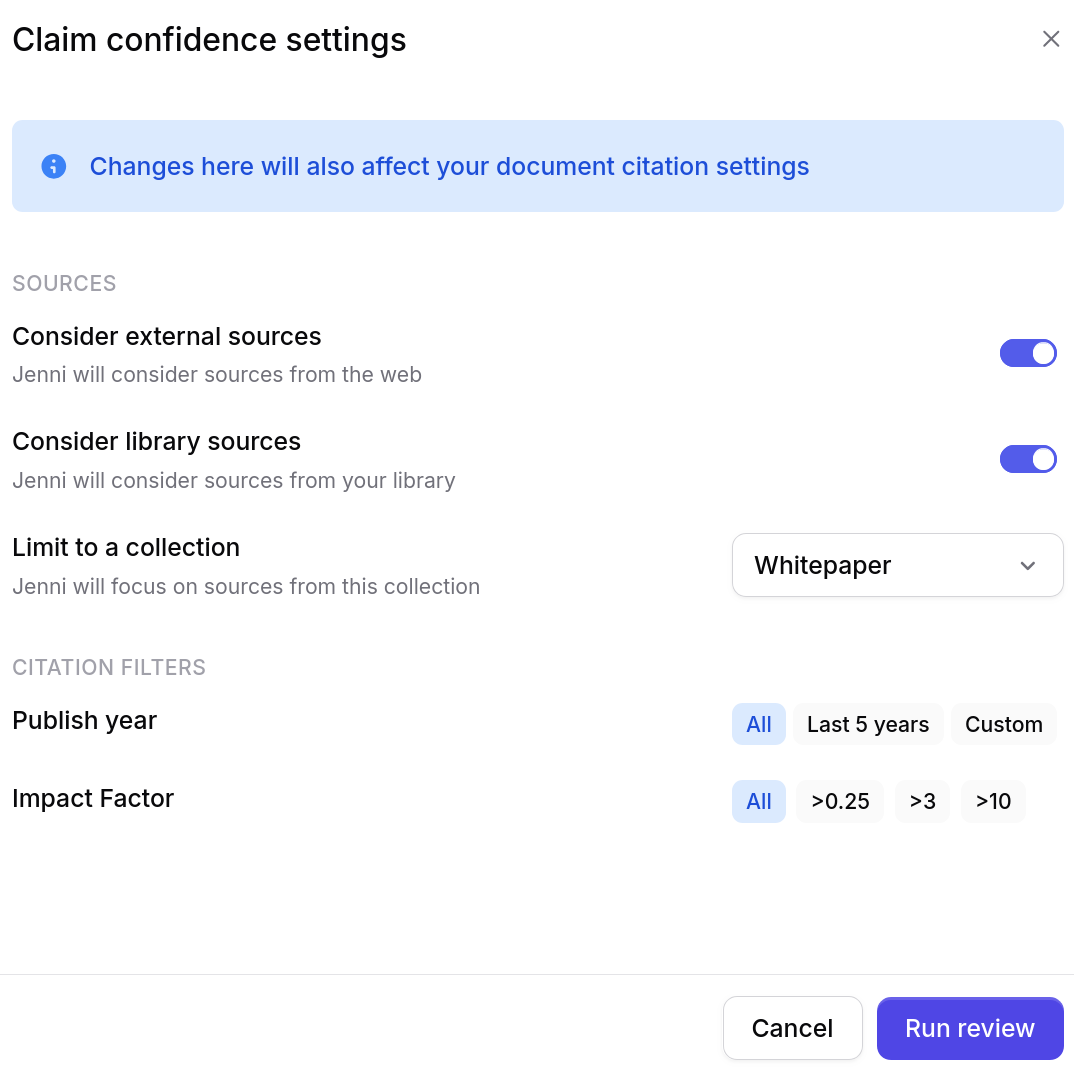Viewport: 1074px width, 1072px height.
Task: Select All under Impact Factor
Action: coord(758,801)
